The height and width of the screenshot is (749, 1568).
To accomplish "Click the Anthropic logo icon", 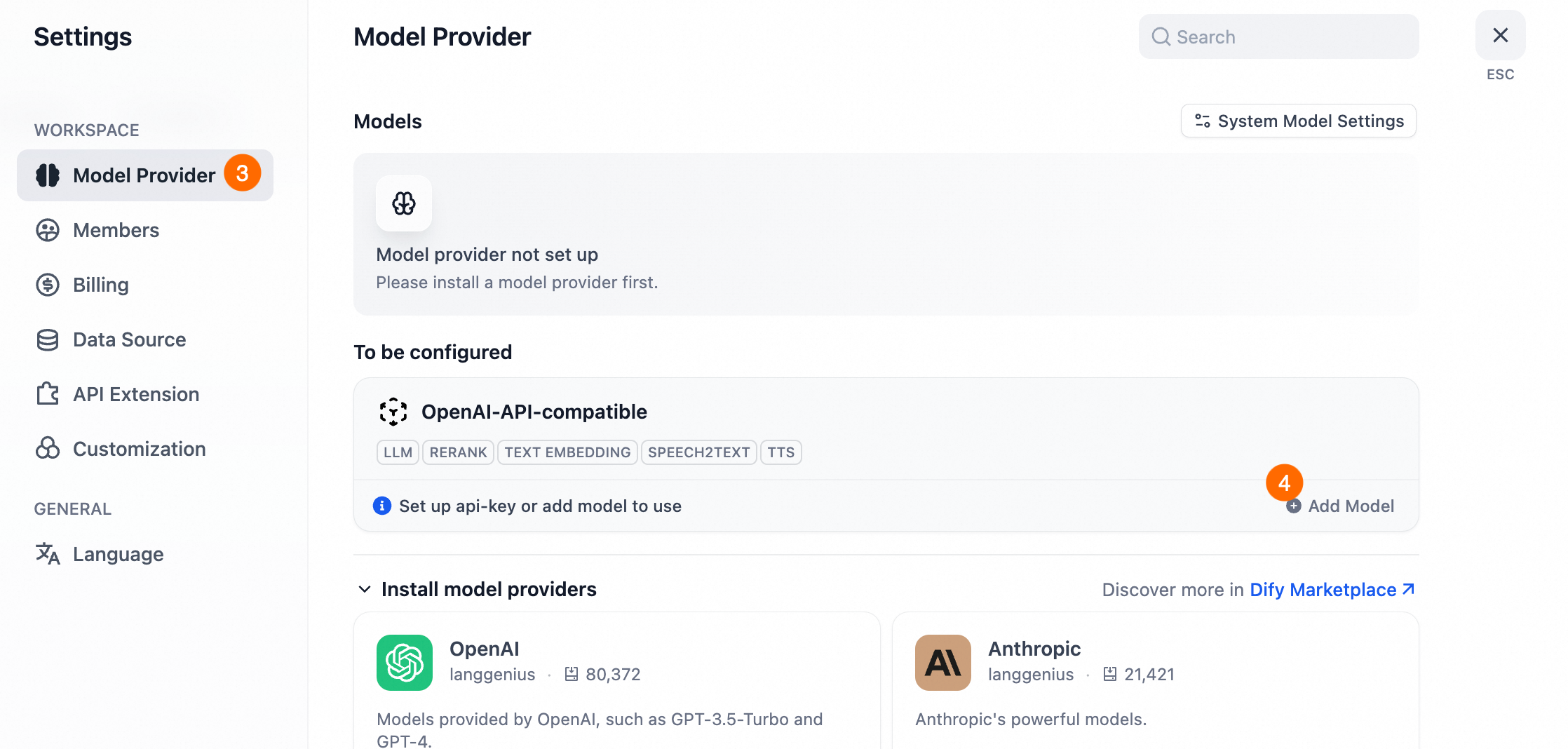I will pos(943,663).
